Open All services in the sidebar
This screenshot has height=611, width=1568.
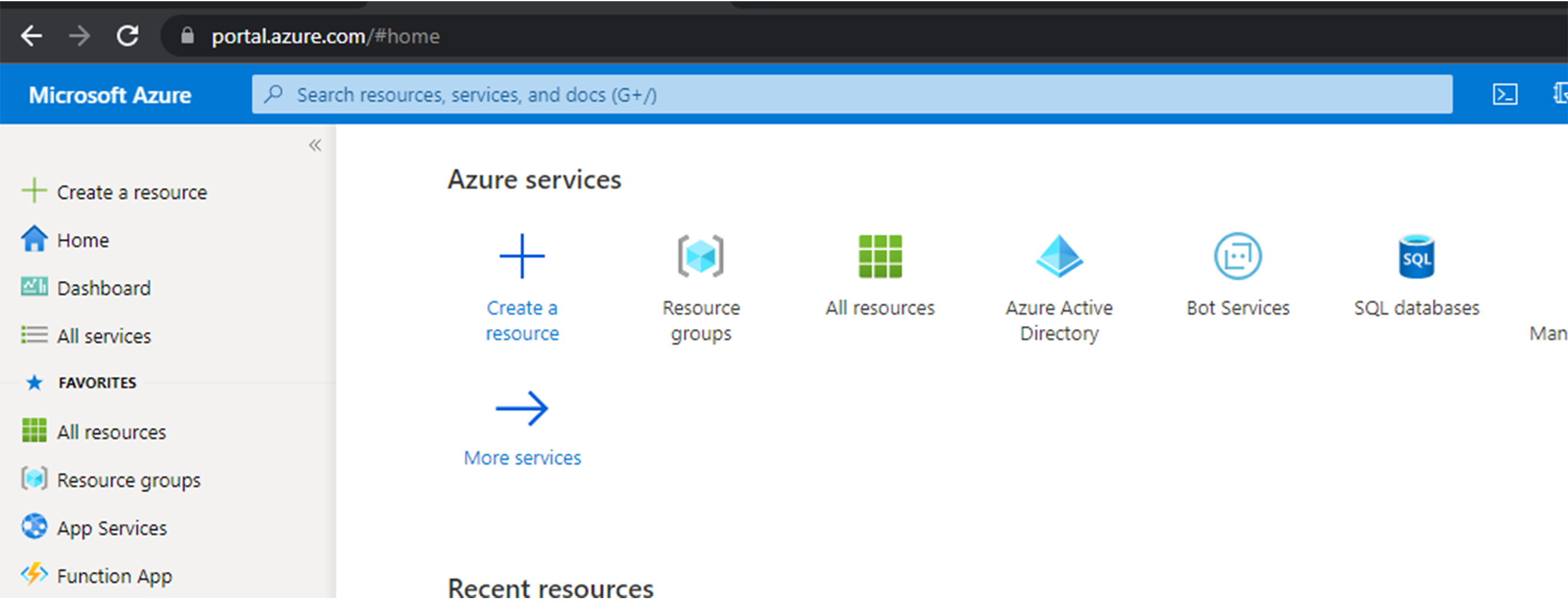(x=103, y=336)
